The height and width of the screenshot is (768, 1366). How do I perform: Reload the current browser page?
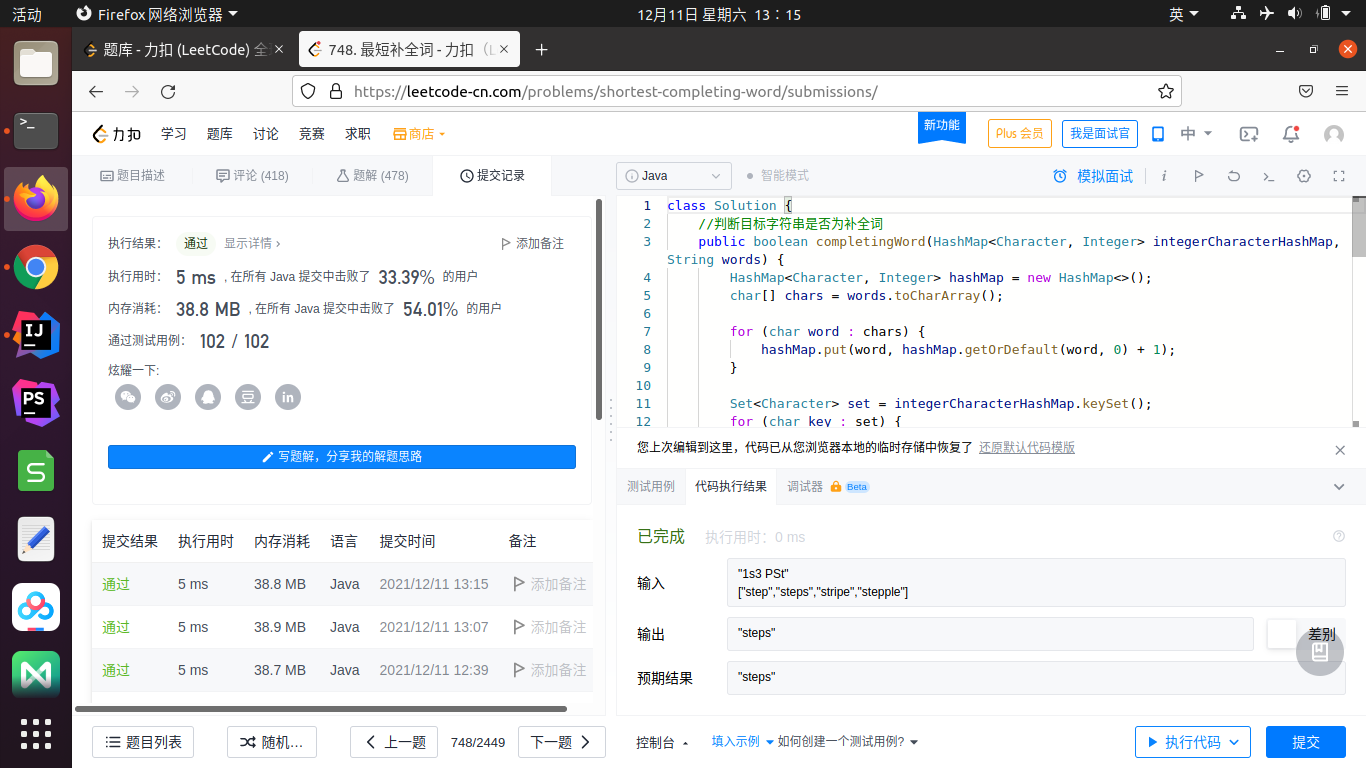(x=168, y=91)
